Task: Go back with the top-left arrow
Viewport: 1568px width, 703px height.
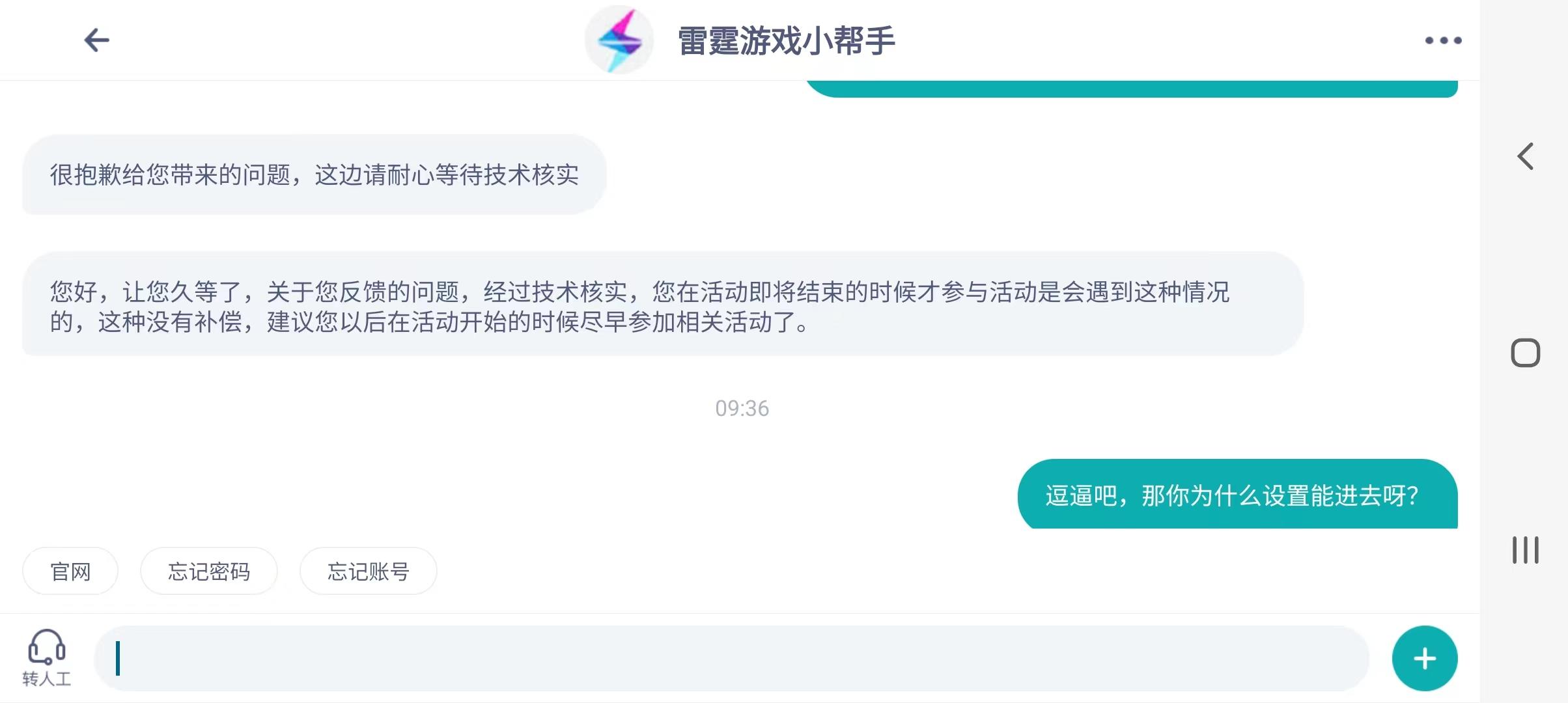Action: [x=96, y=40]
